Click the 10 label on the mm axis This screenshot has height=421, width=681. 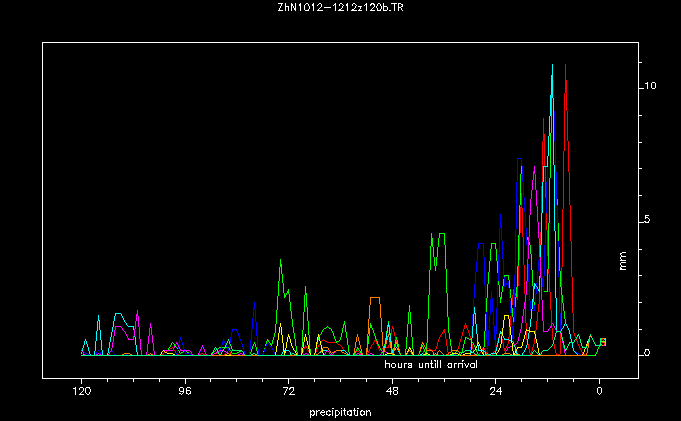click(x=650, y=86)
